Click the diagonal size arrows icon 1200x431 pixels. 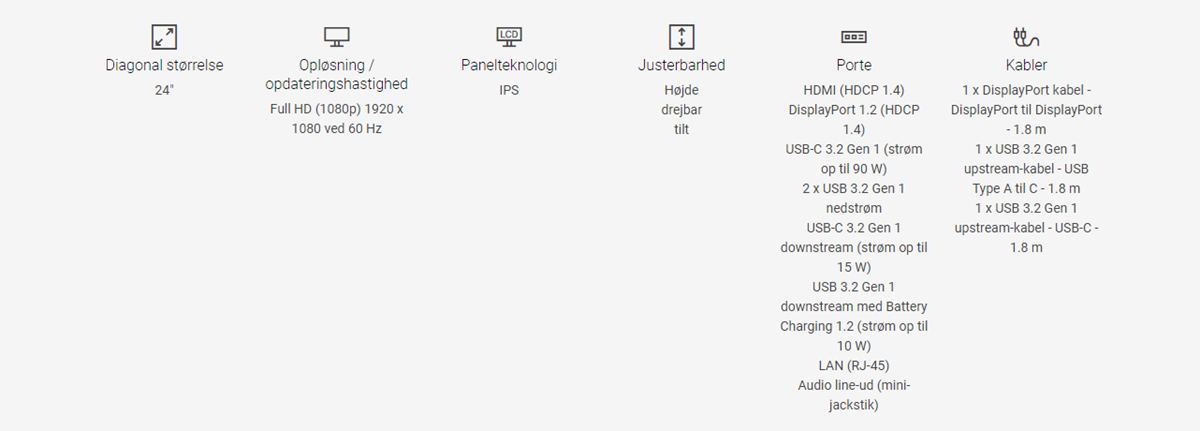(164, 37)
